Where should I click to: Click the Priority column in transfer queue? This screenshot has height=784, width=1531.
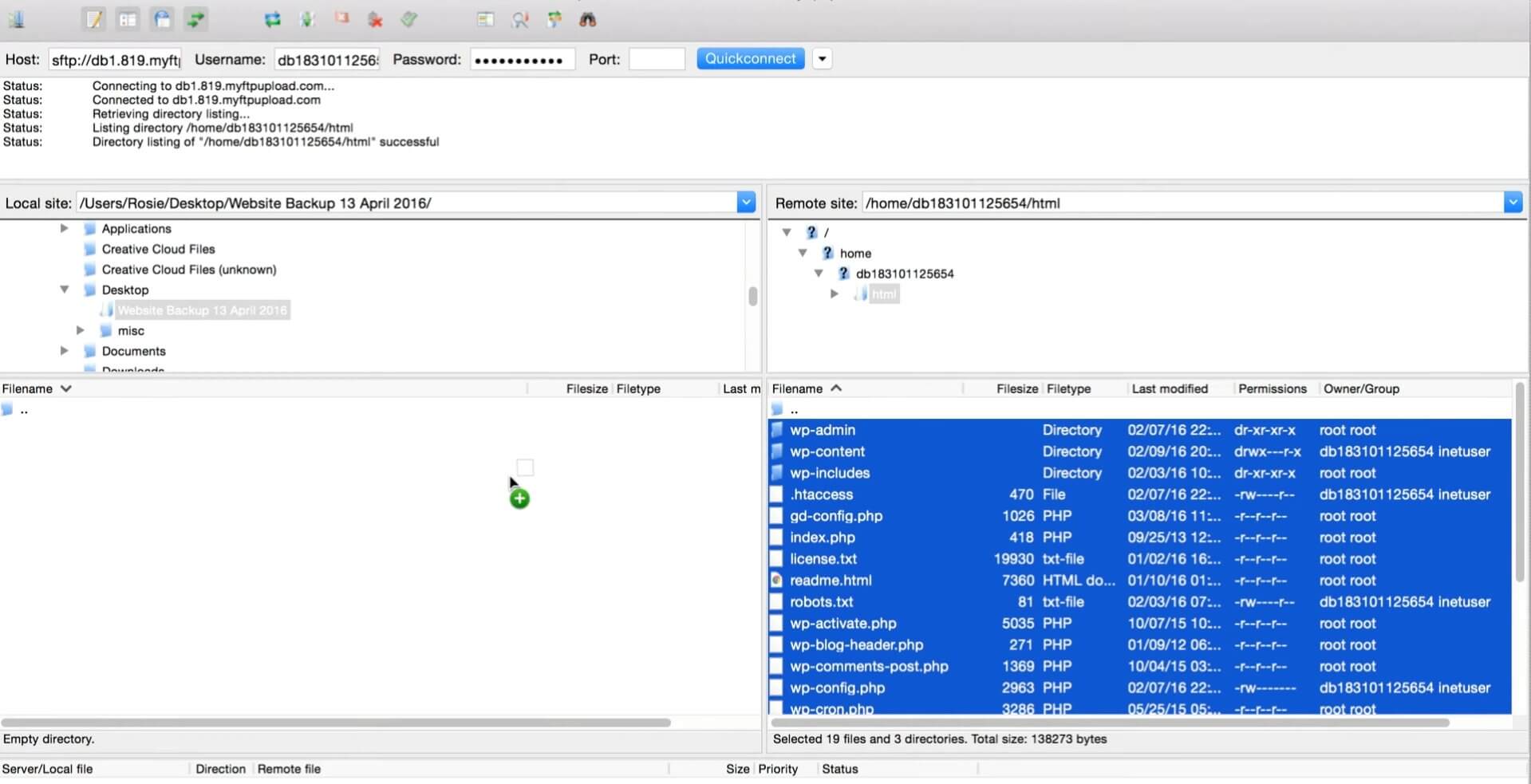778,769
